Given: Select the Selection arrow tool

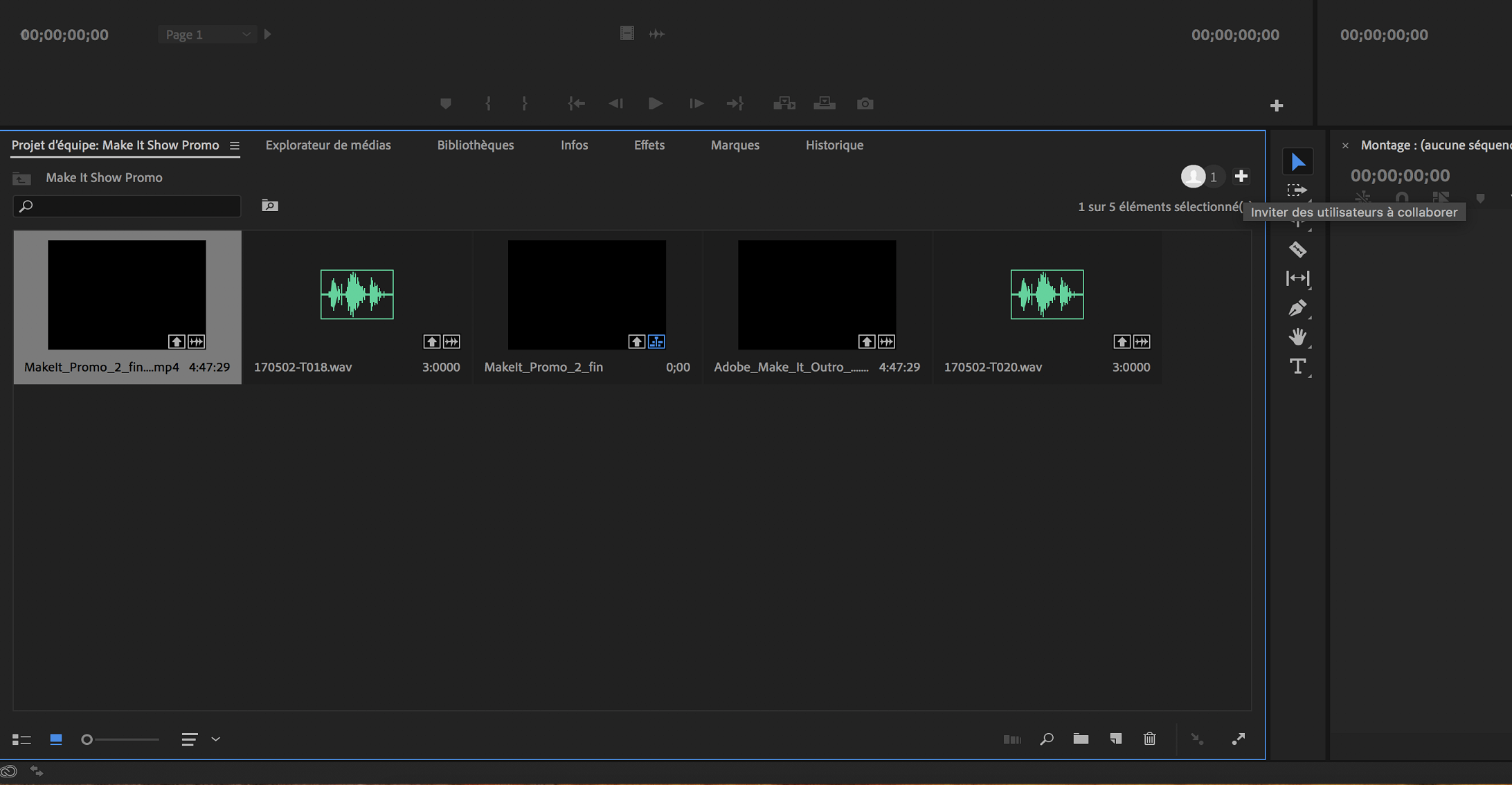Looking at the screenshot, I should point(1297,162).
